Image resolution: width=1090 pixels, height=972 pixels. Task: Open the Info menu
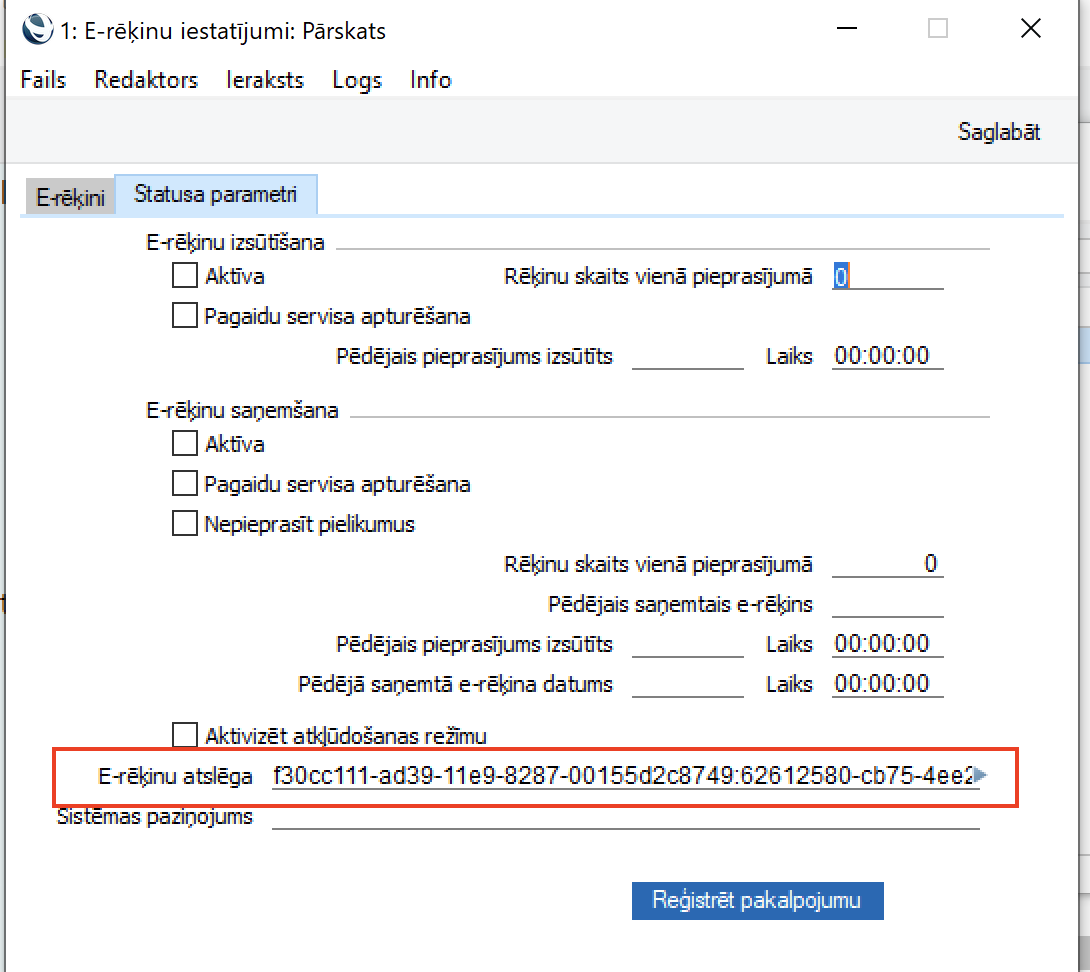[431, 80]
